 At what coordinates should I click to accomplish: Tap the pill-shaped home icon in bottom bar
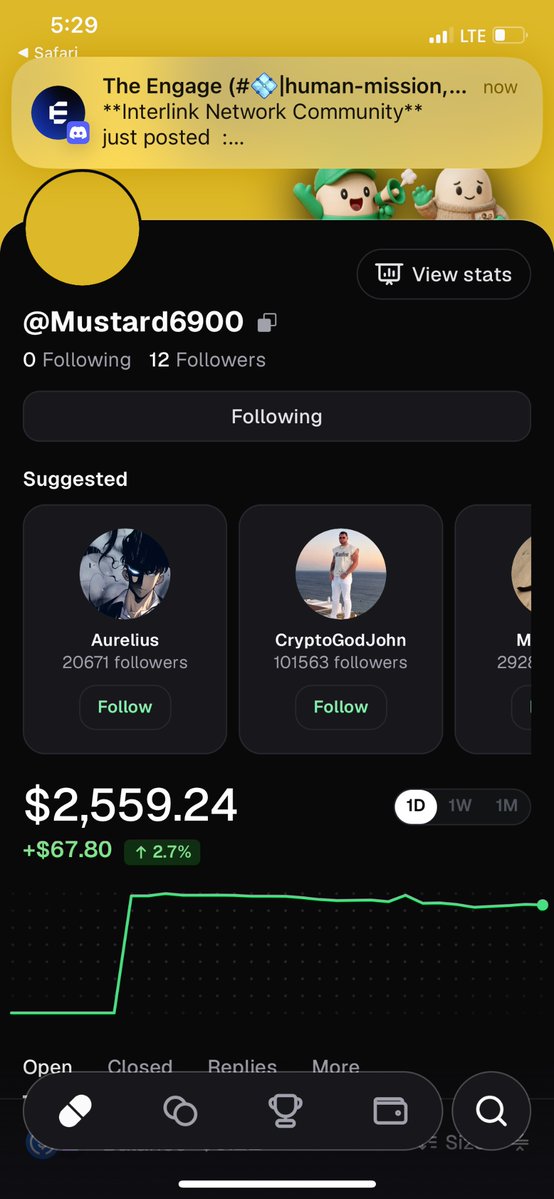click(x=76, y=1110)
